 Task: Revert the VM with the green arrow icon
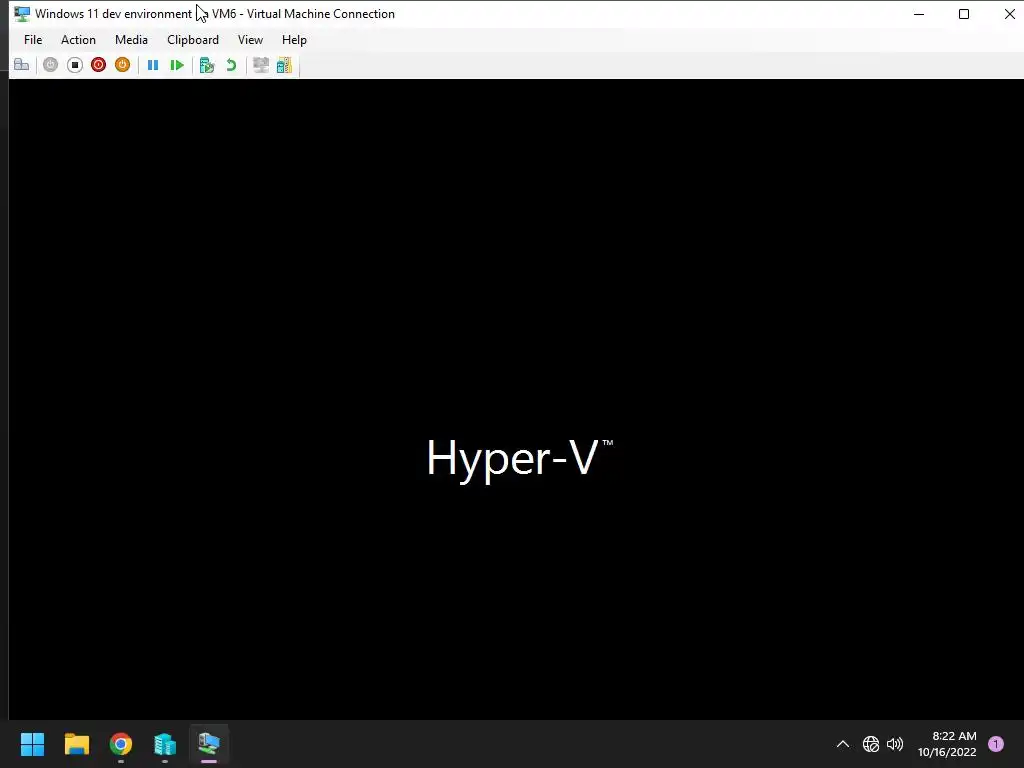(x=231, y=65)
